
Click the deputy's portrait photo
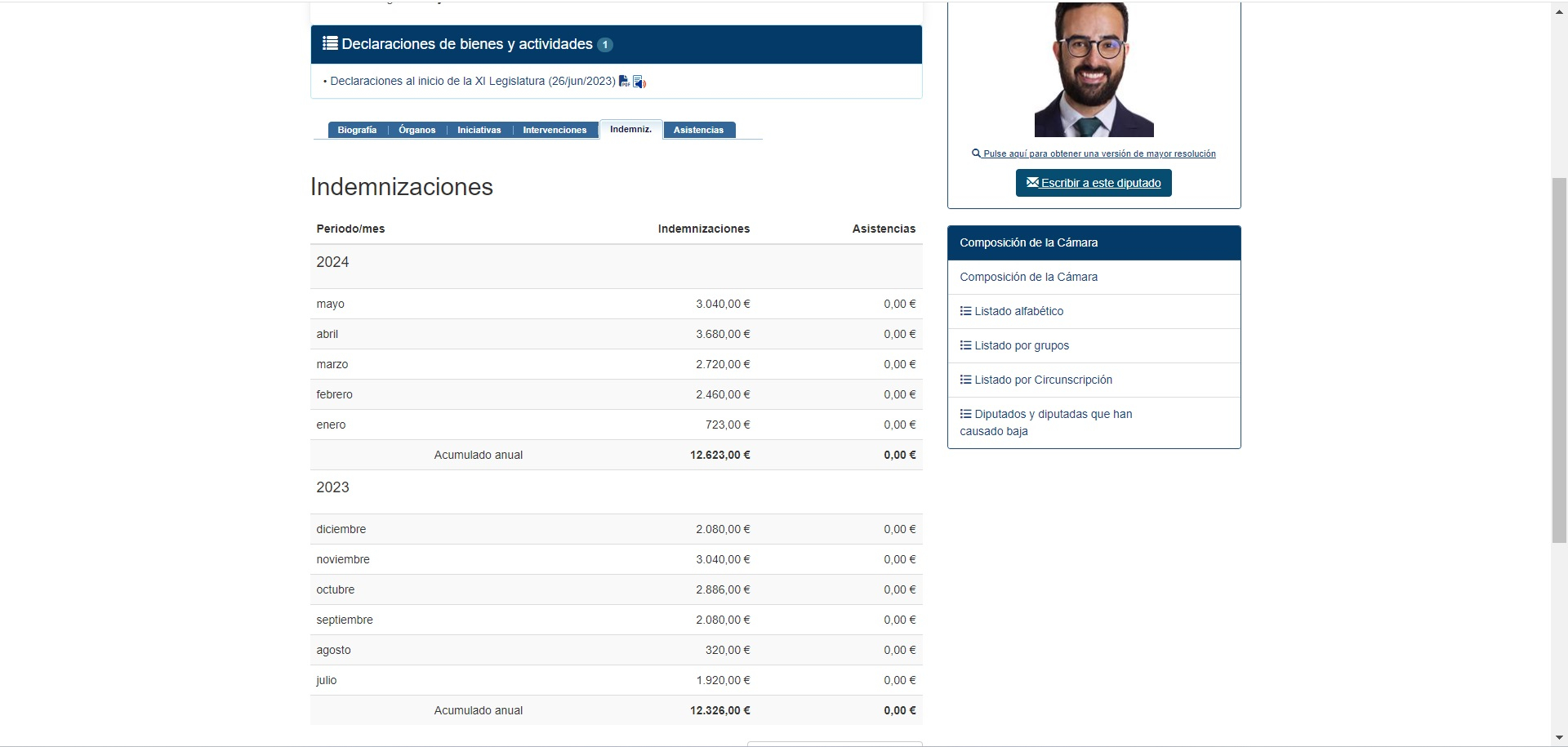coord(1094,69)
